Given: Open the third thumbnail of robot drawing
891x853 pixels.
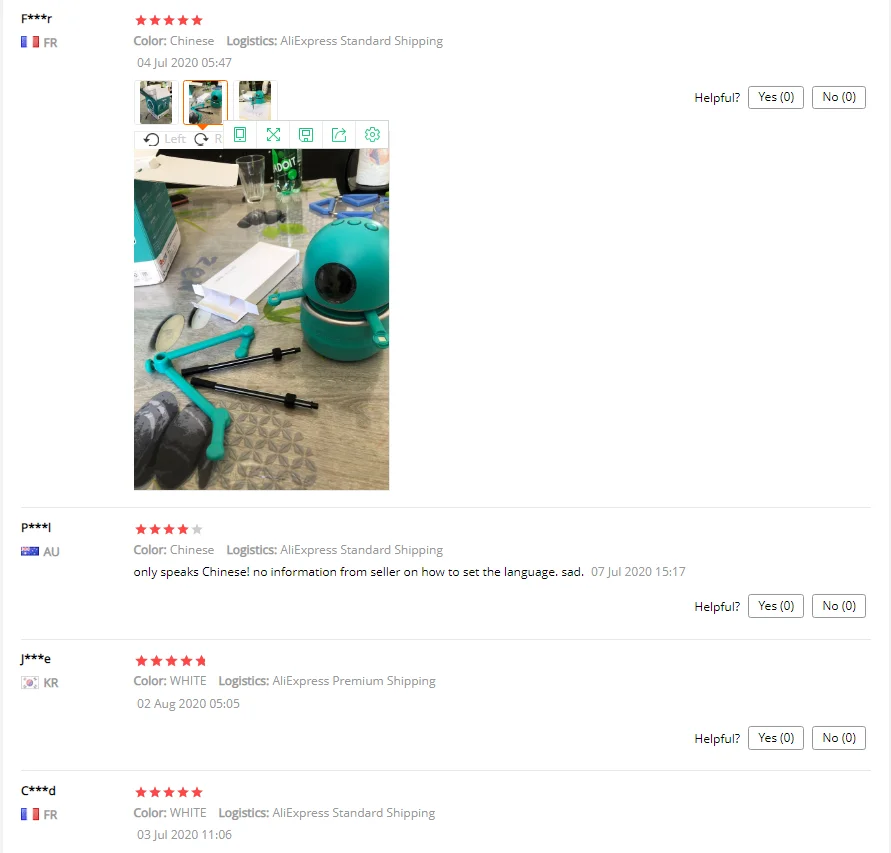Looking at the screenshot, I should tap(255, 101).
